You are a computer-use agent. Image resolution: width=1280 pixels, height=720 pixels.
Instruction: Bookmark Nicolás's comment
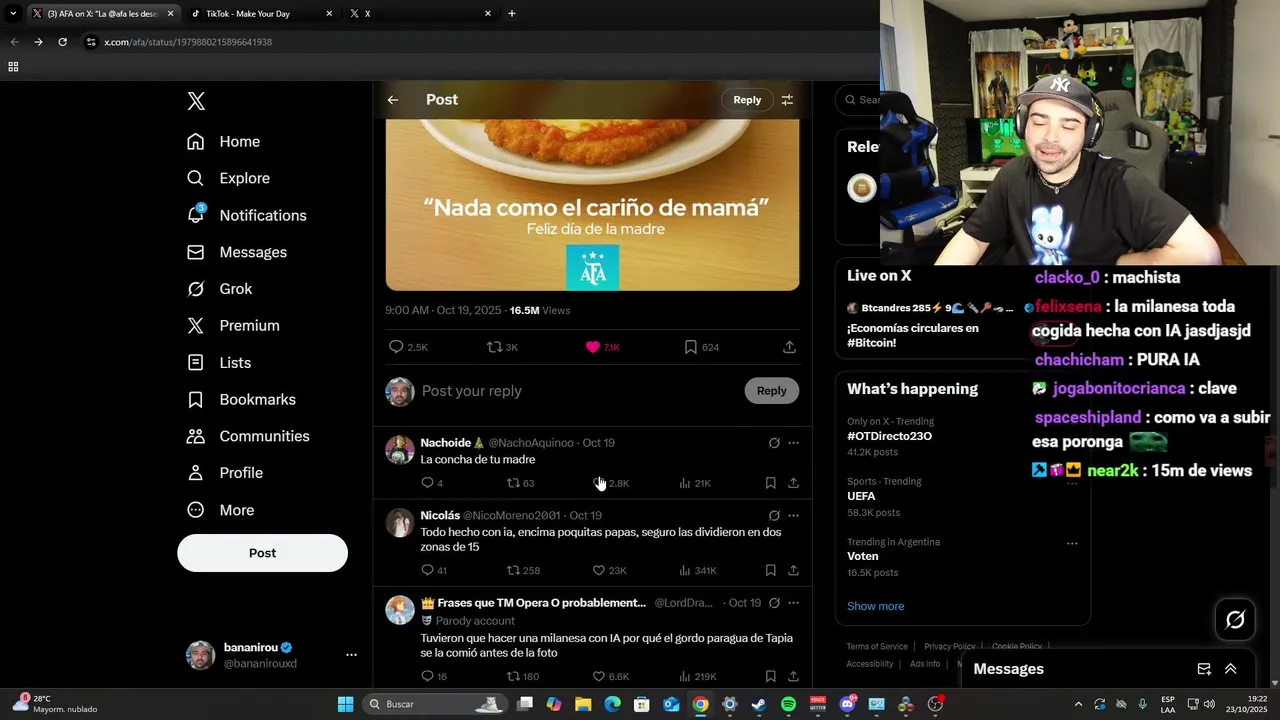(770, 571)
